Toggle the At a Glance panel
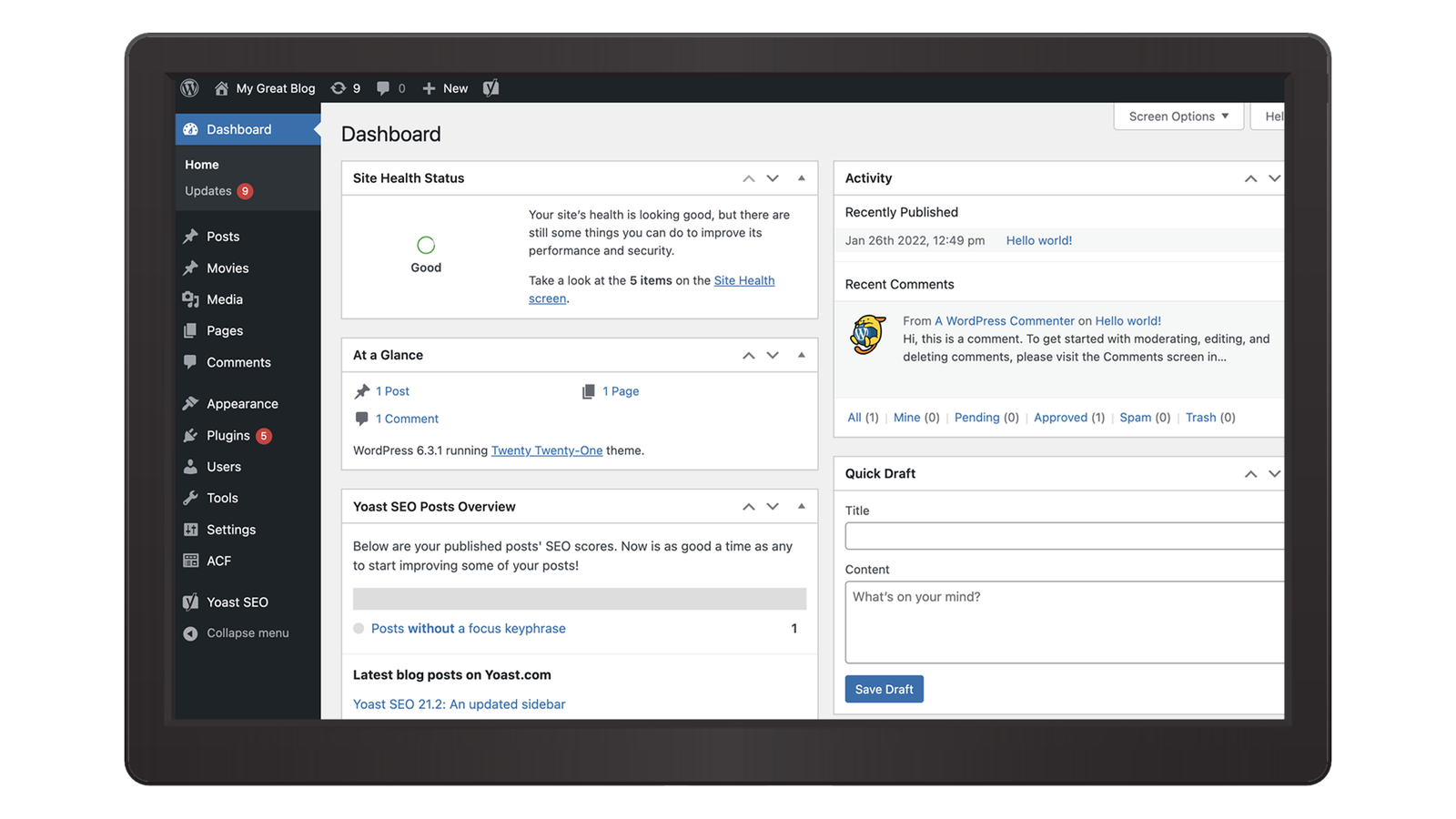The image size is (1456, 819). coord(802,355)
